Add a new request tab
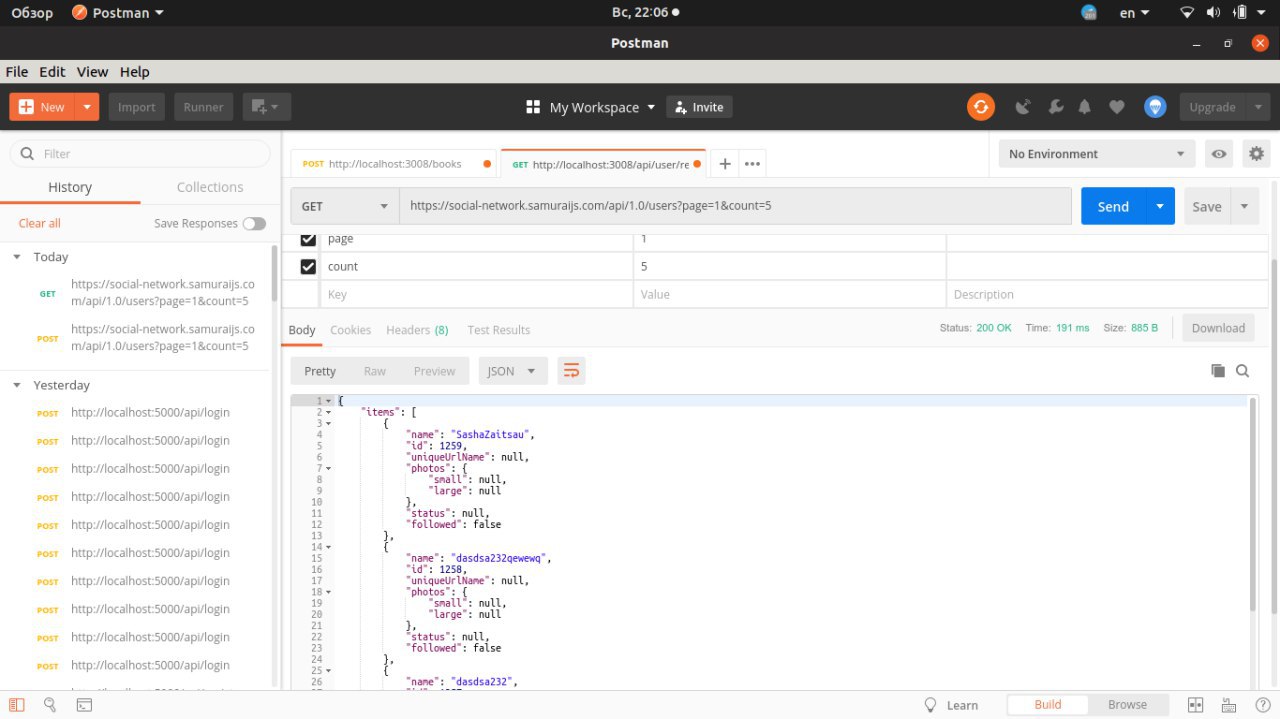 [725, 164]
